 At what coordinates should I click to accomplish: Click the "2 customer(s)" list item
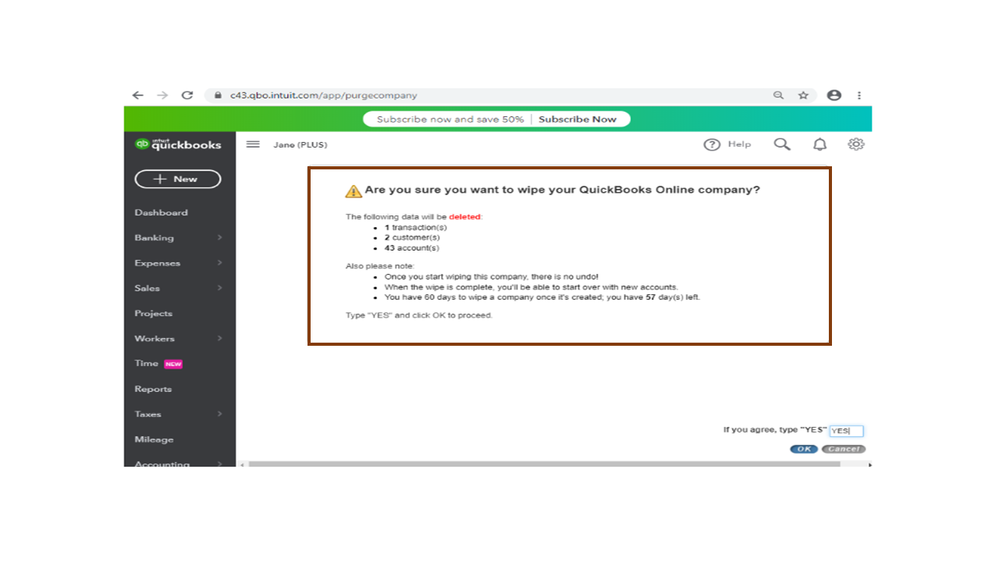(x=412, y=237)
